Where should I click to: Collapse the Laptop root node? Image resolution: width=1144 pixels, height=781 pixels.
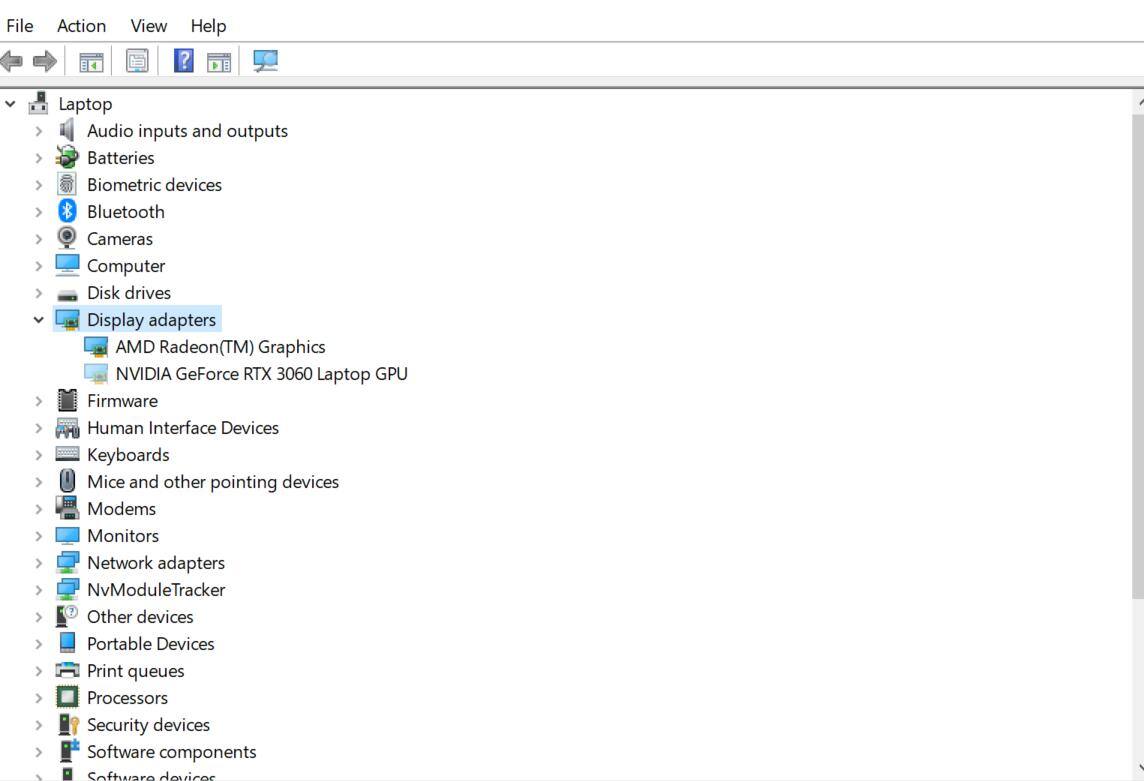click(x=11, y=104)
